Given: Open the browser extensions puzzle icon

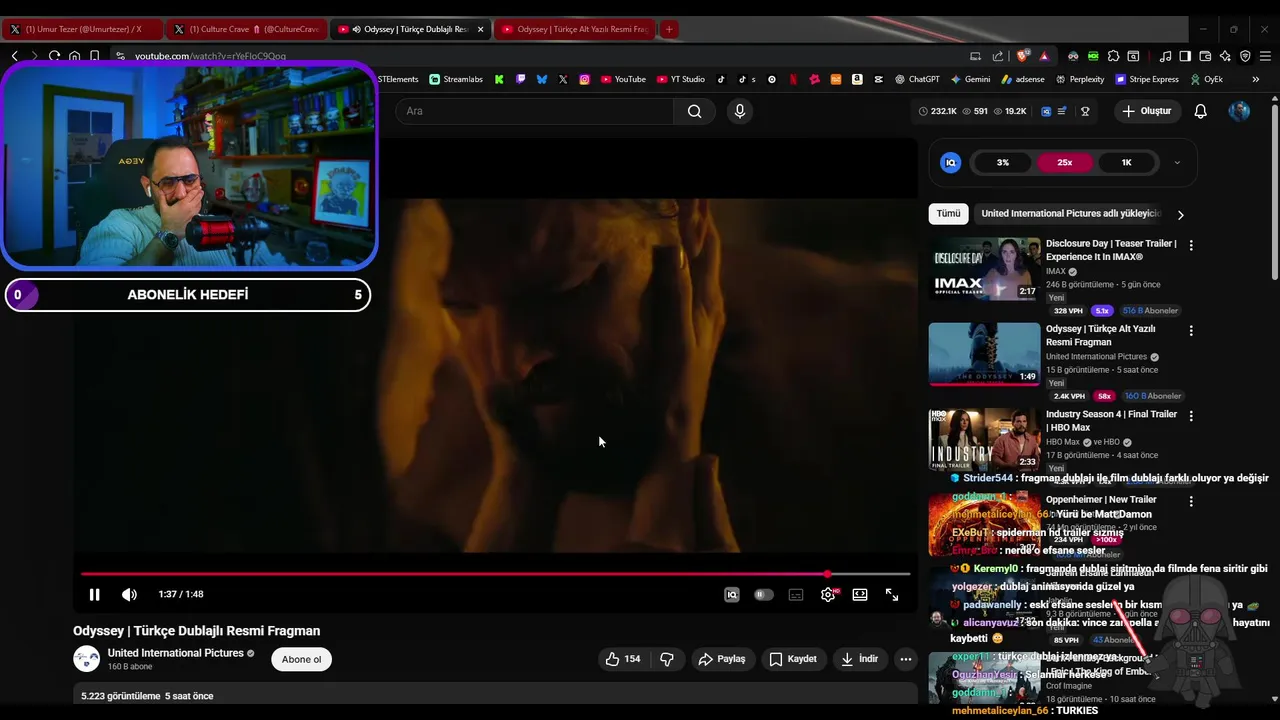Looking at the screenshot, I should [x=1114, y=56].
